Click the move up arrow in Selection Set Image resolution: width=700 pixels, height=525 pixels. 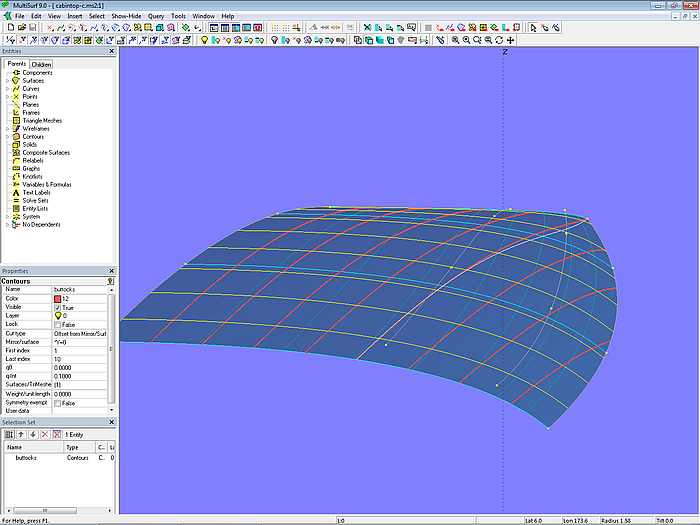(20, 435)
